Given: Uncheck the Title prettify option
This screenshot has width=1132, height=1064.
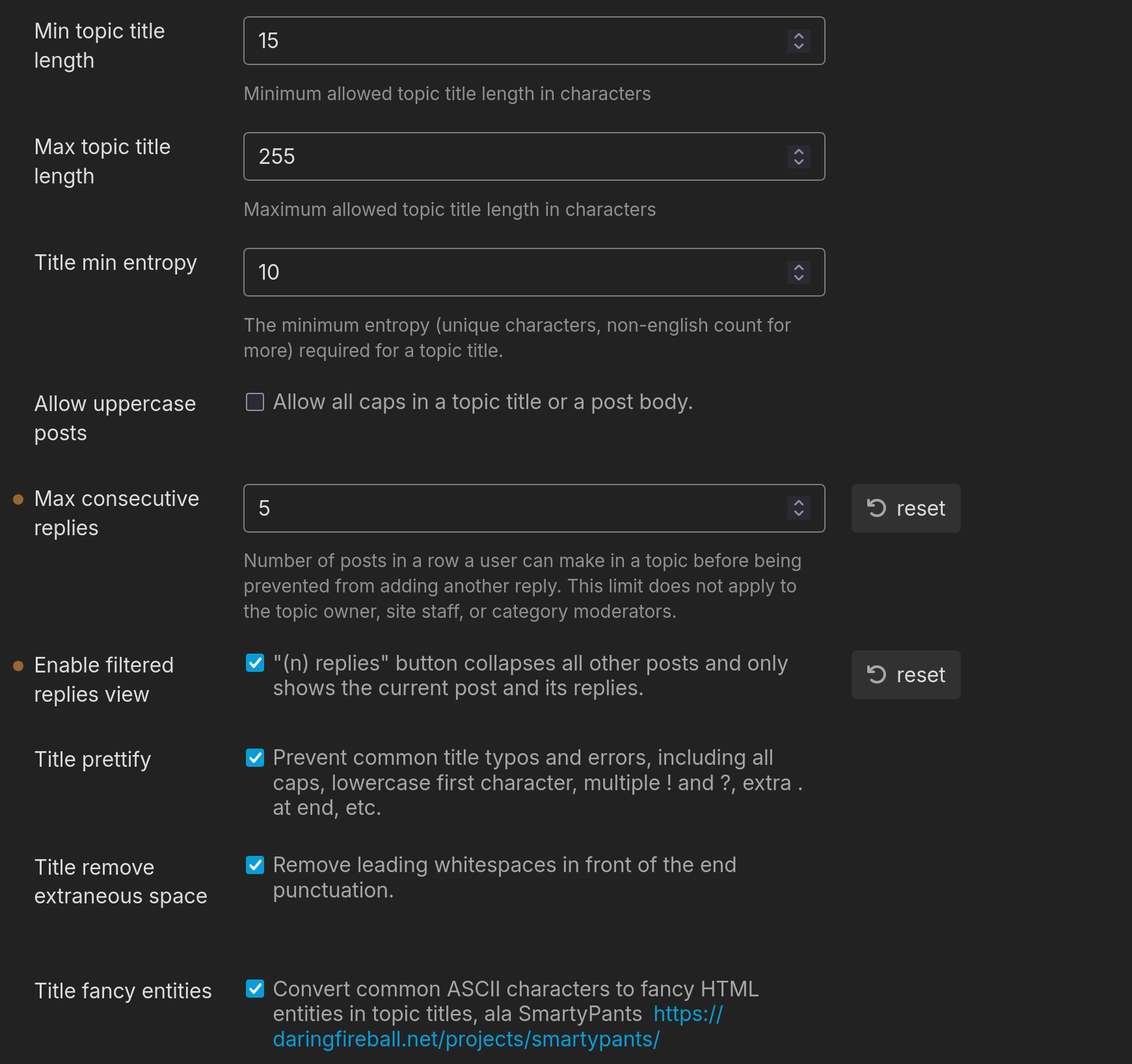Looking at the screenshot, I should pos(255,758).
